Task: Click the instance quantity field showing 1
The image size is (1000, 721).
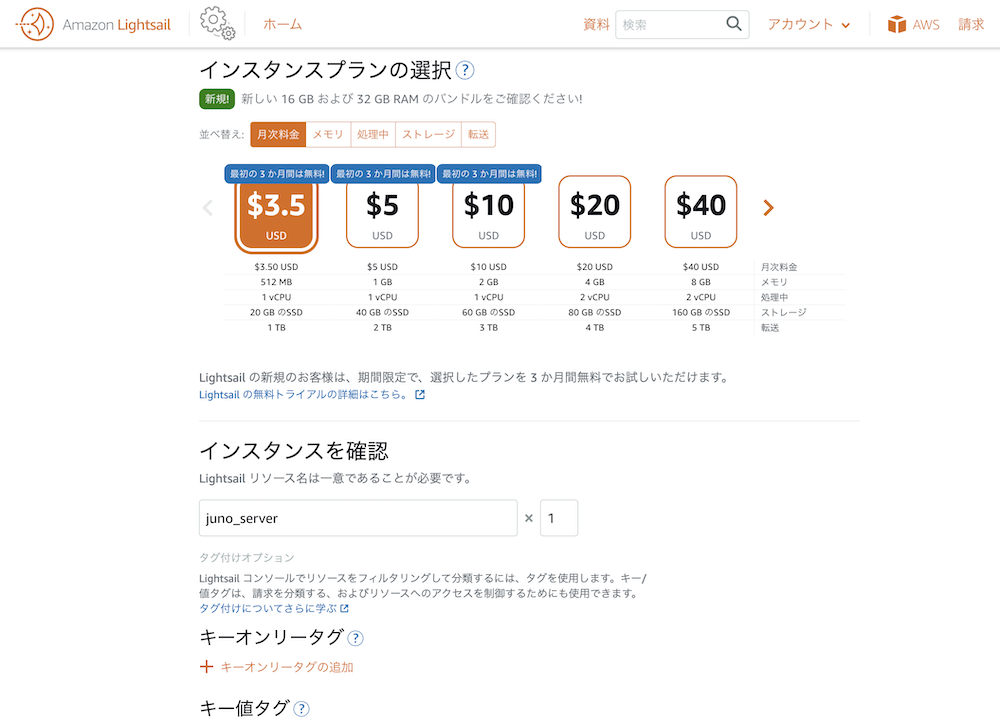Action: point(559,518)
